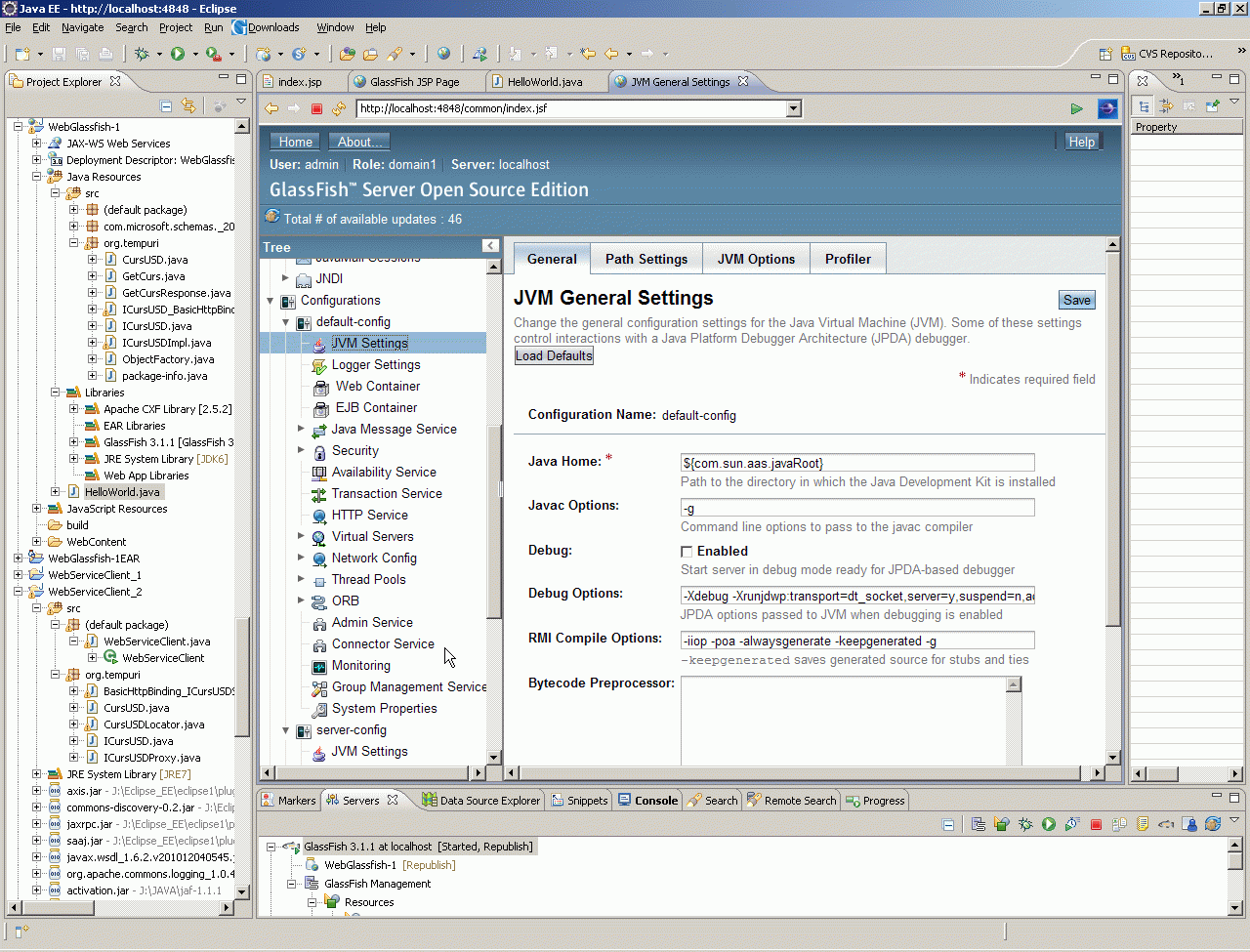This screenshot has height=952, width=1250.
Task: Click the green Run button in main toolbar
Action: click(x=178, y=54)
